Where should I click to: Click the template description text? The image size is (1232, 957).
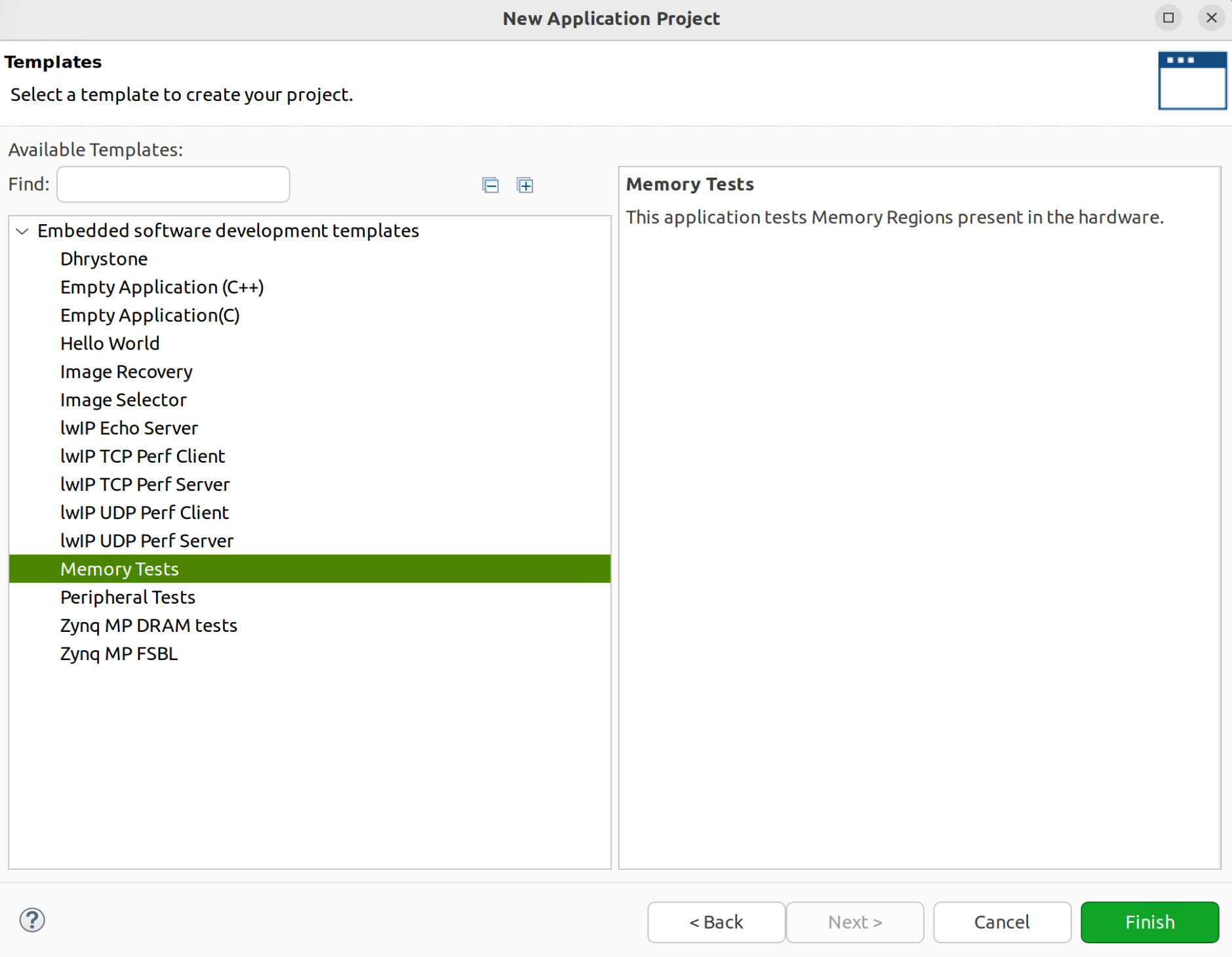(895, 217)
